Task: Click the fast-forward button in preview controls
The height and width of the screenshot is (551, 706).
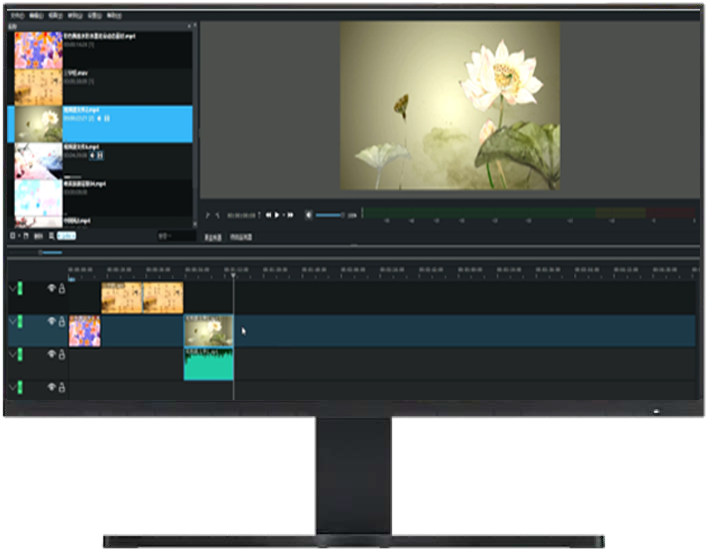Action: click(289, 215)
